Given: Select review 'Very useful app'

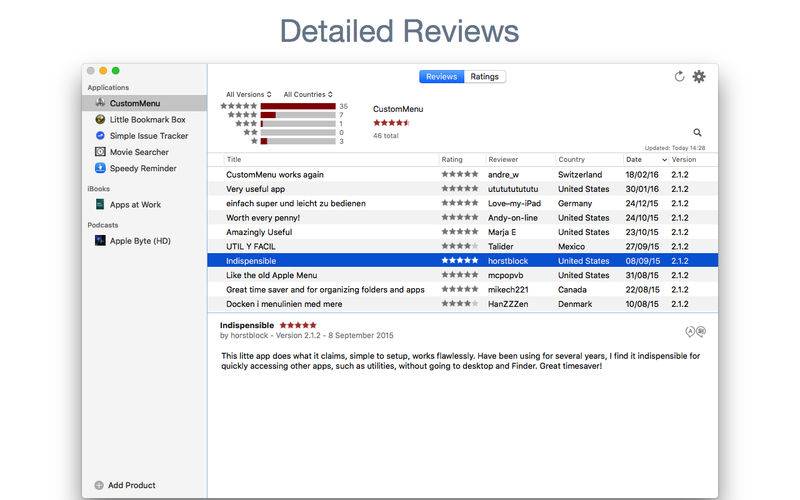Looking at the screenshot, I should (x=463, y=189).
